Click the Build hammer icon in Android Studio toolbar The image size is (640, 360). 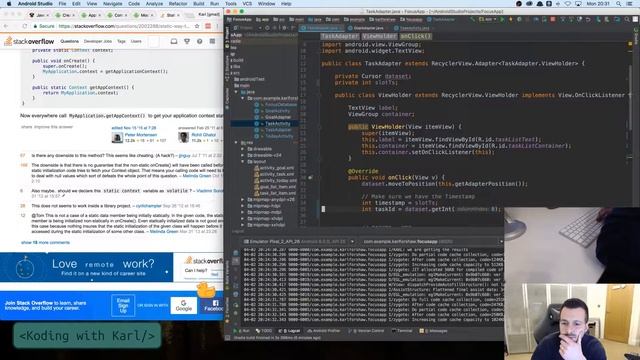[473, 19]
